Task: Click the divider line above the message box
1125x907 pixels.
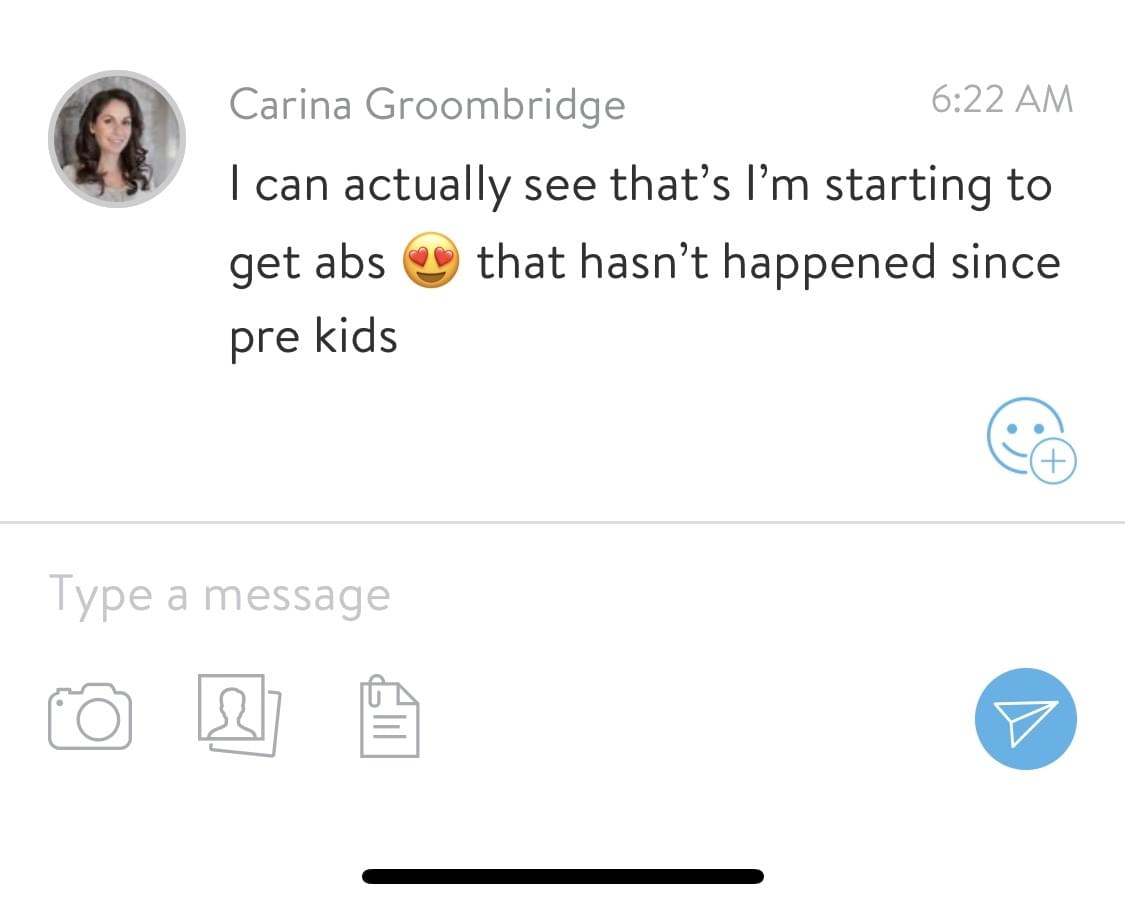Action: pos(562,522)
